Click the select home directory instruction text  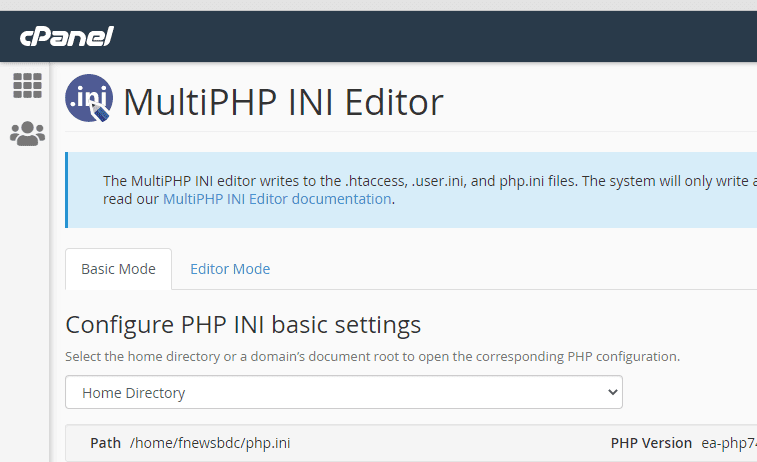372,357
